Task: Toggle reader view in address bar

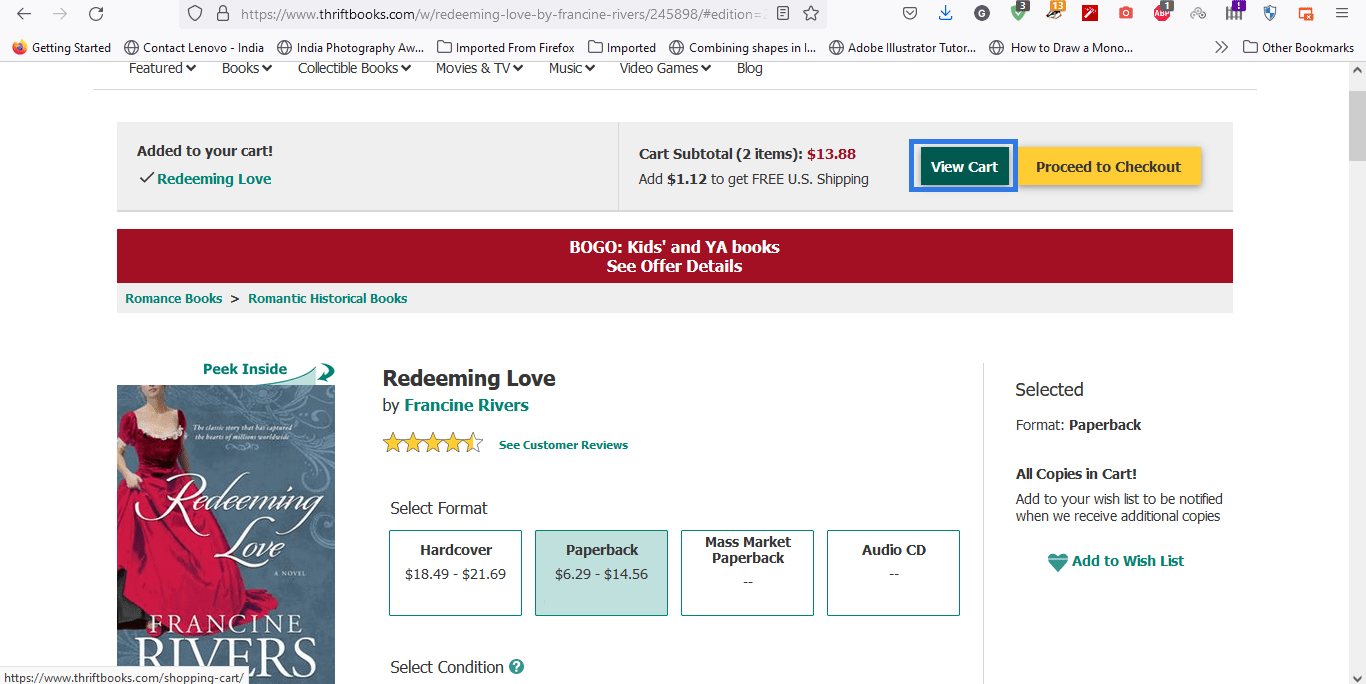Action: [783, 14]
